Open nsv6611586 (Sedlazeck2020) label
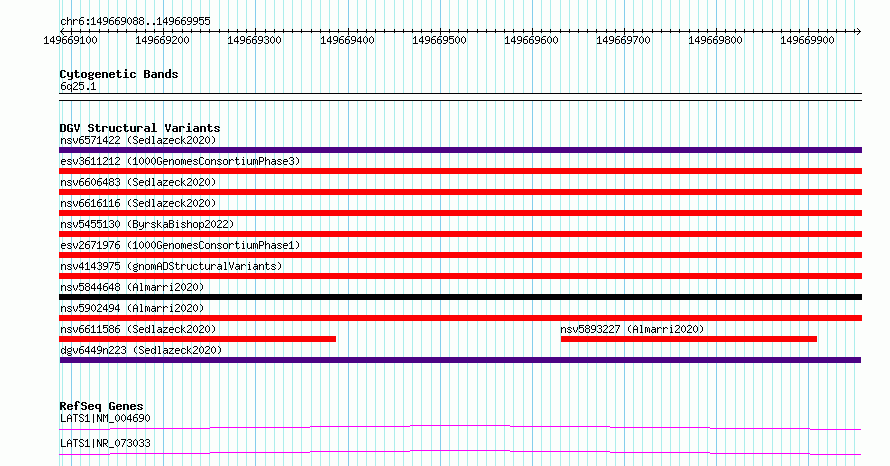The image size is (890, 466). click(x=138, y=329)
